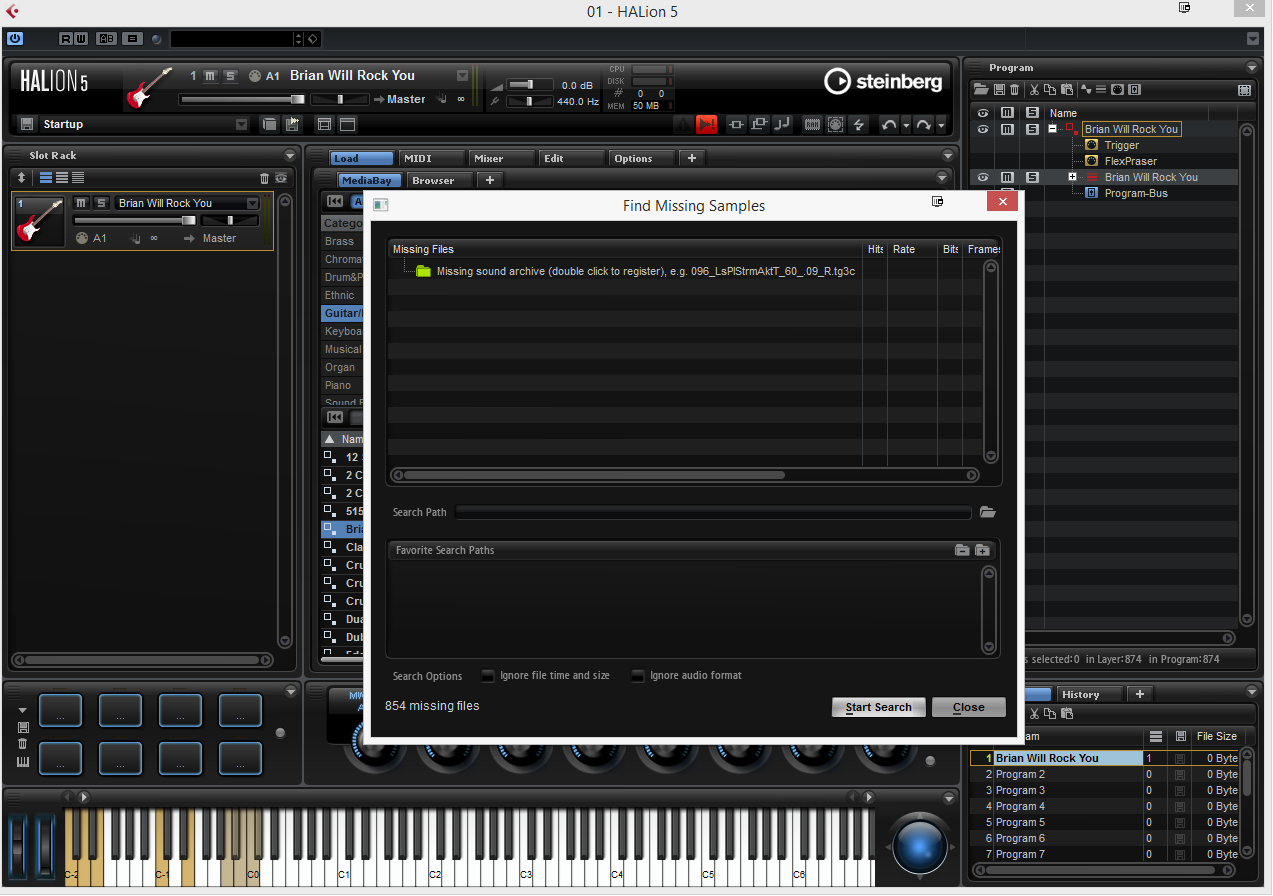Switch to the Edit tab

pyautogui.click(x=572, y=158)
